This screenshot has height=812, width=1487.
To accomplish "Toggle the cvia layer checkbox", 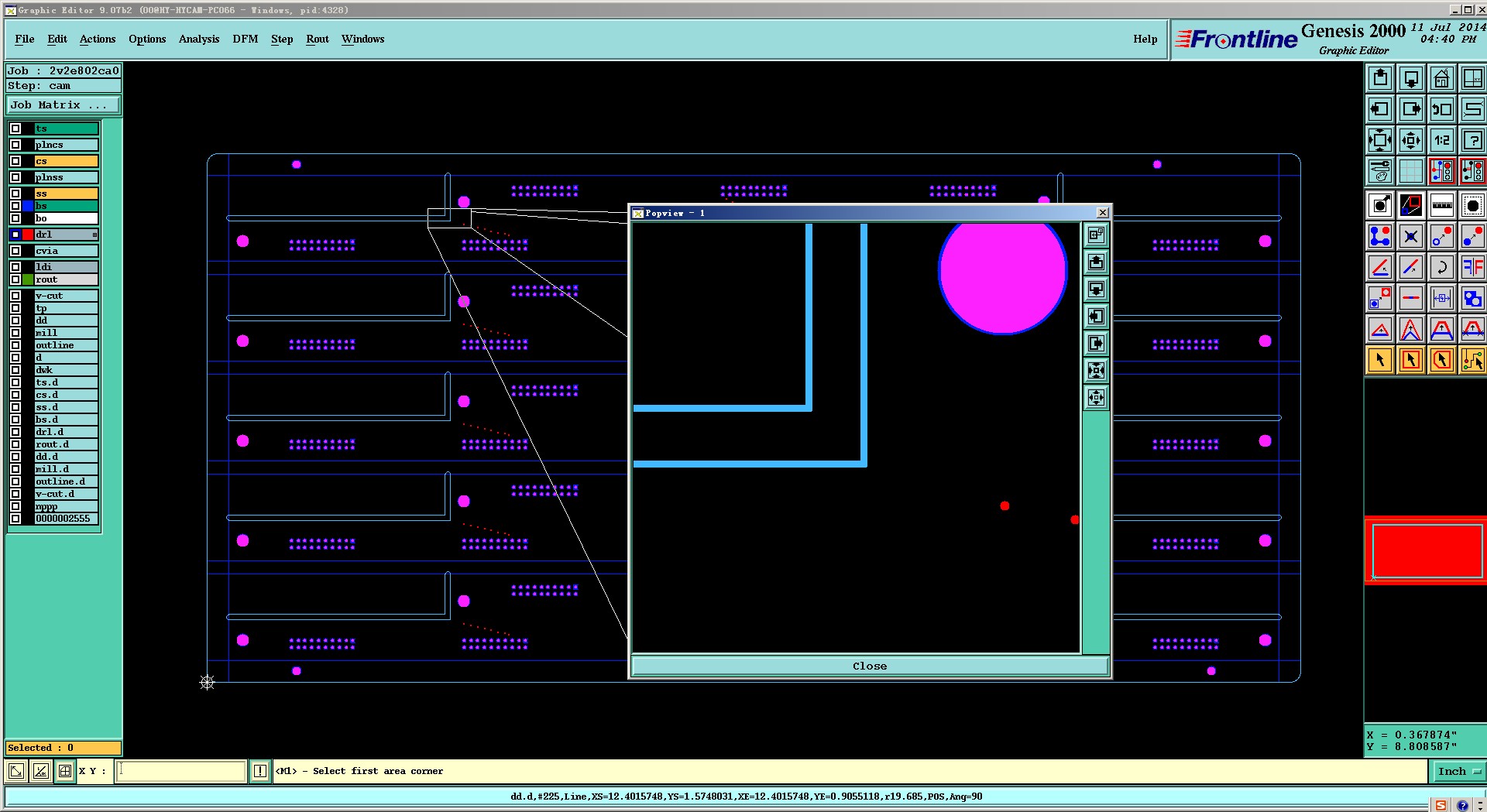I will pyautogui.click(x=15, y=251).
